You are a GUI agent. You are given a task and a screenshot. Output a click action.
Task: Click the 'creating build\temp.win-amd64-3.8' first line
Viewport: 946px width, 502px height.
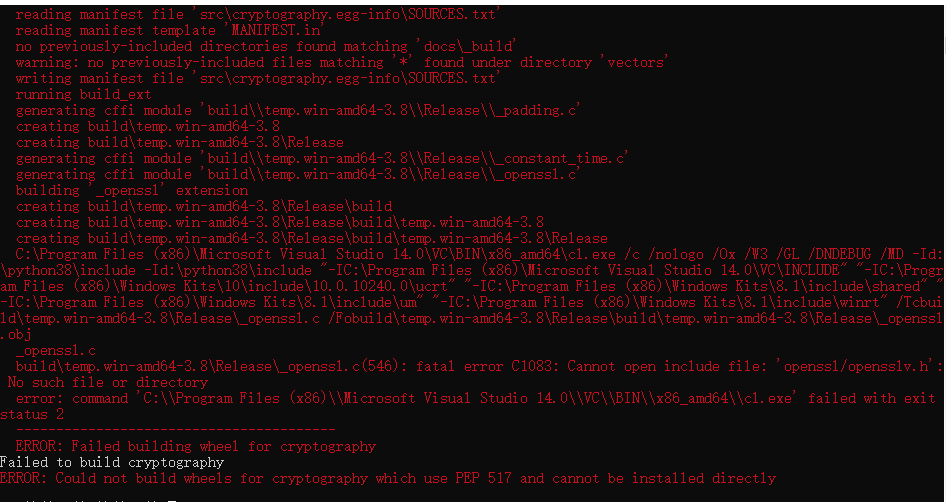click(x=148, y=127)
